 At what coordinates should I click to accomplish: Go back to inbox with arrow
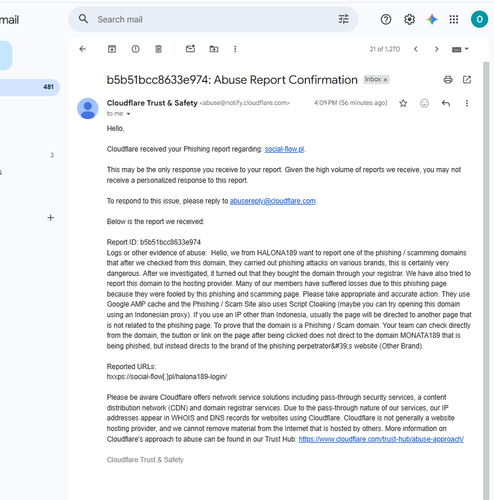pos(83,49)
